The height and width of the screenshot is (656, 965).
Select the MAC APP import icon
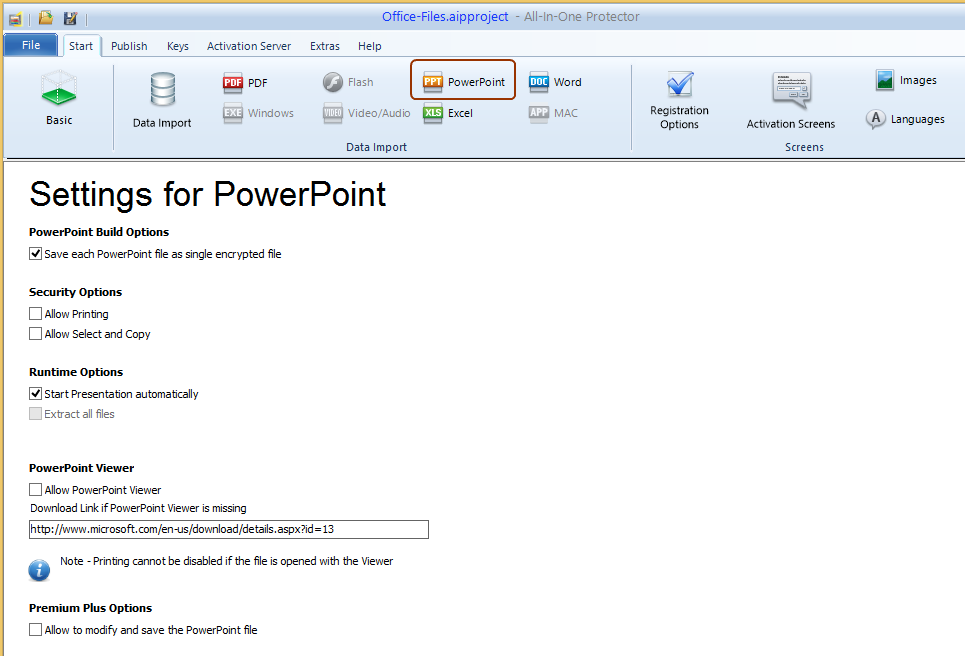pyautogui.click(x=539, y=113)
